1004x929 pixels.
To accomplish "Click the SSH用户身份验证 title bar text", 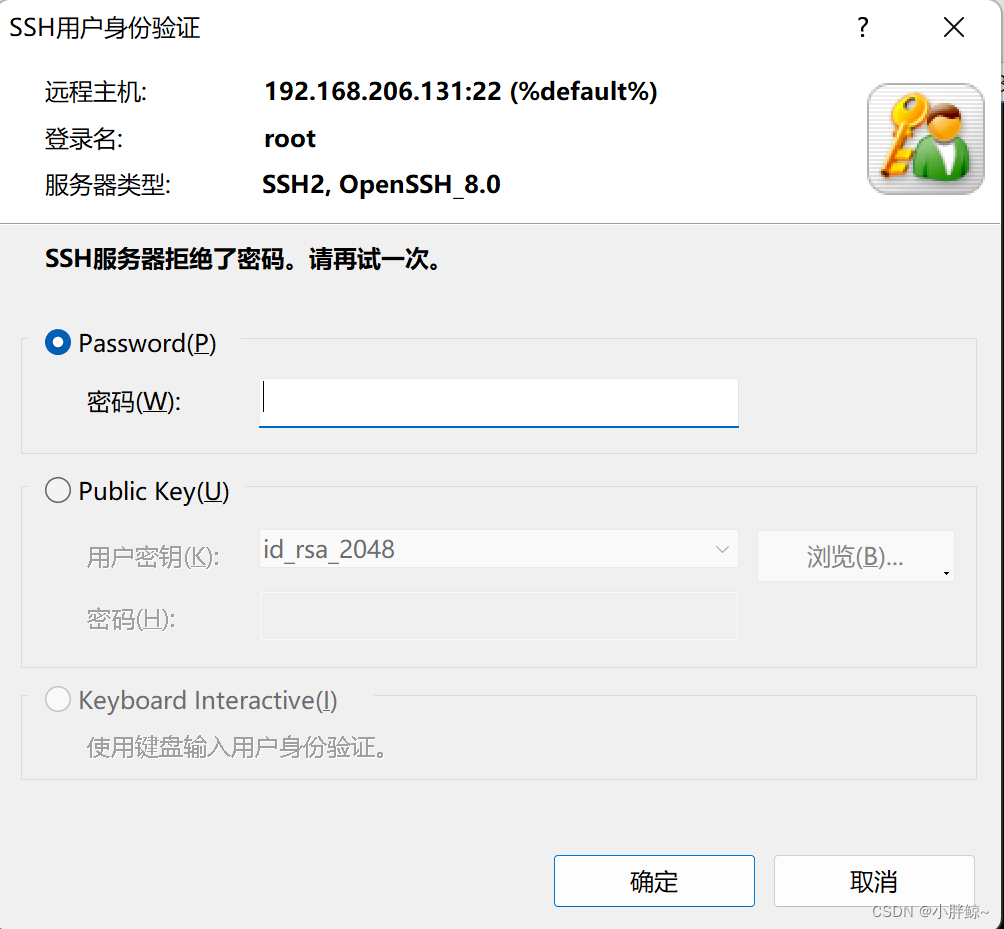I will point(105,28).
